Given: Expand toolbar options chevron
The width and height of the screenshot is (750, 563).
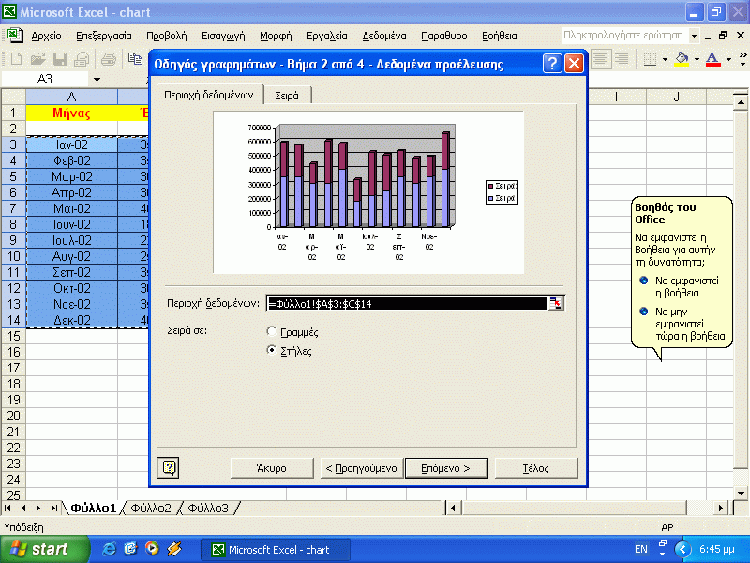Looking at the screenshot, I should coord(742,59).
